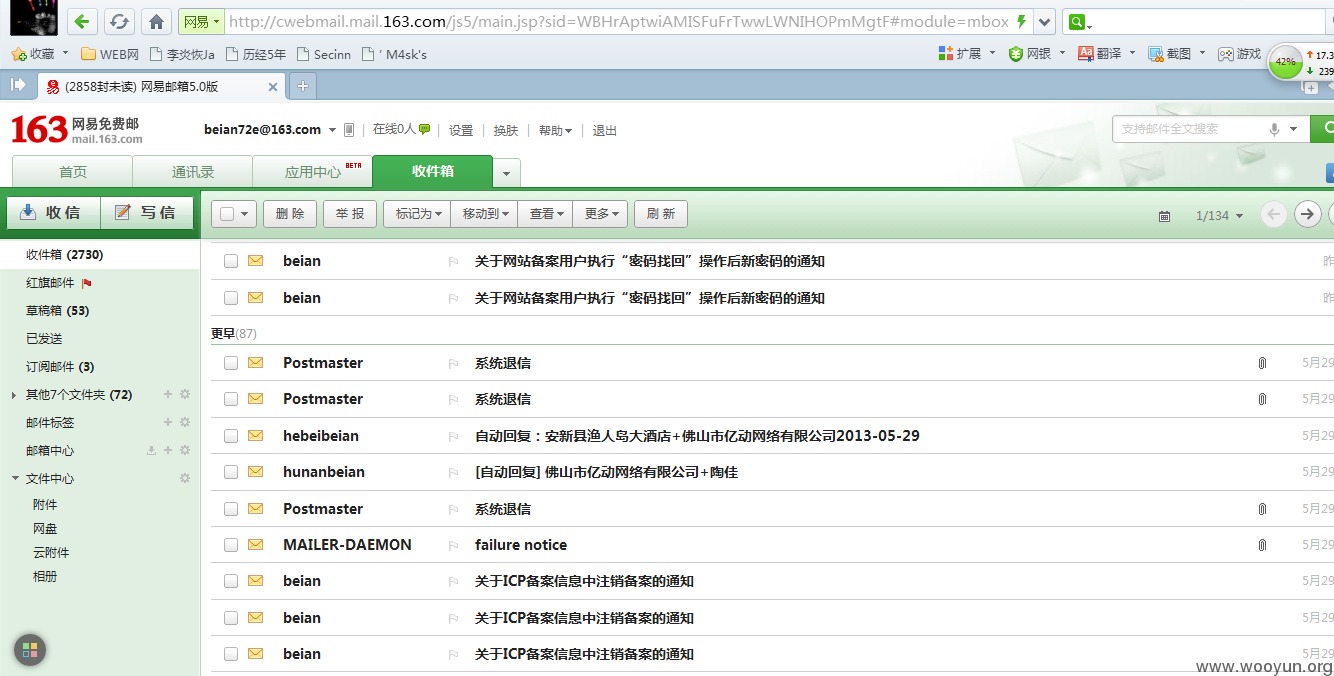Click the 收信 receive mail button
Image resolution: width=1334 pixels, height=676 pixels.
tap(54, 212)
